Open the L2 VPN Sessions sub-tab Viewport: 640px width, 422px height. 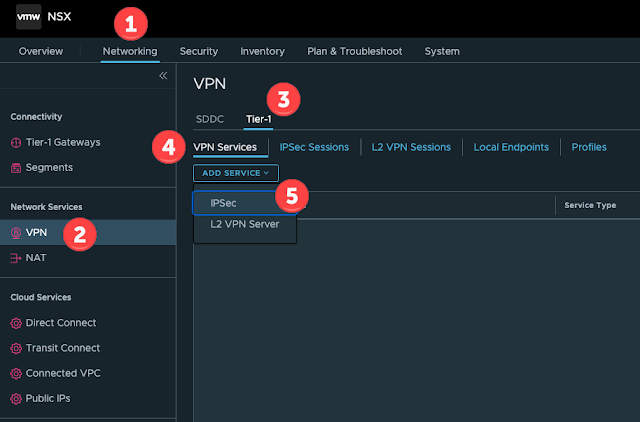tap(411, 147)
